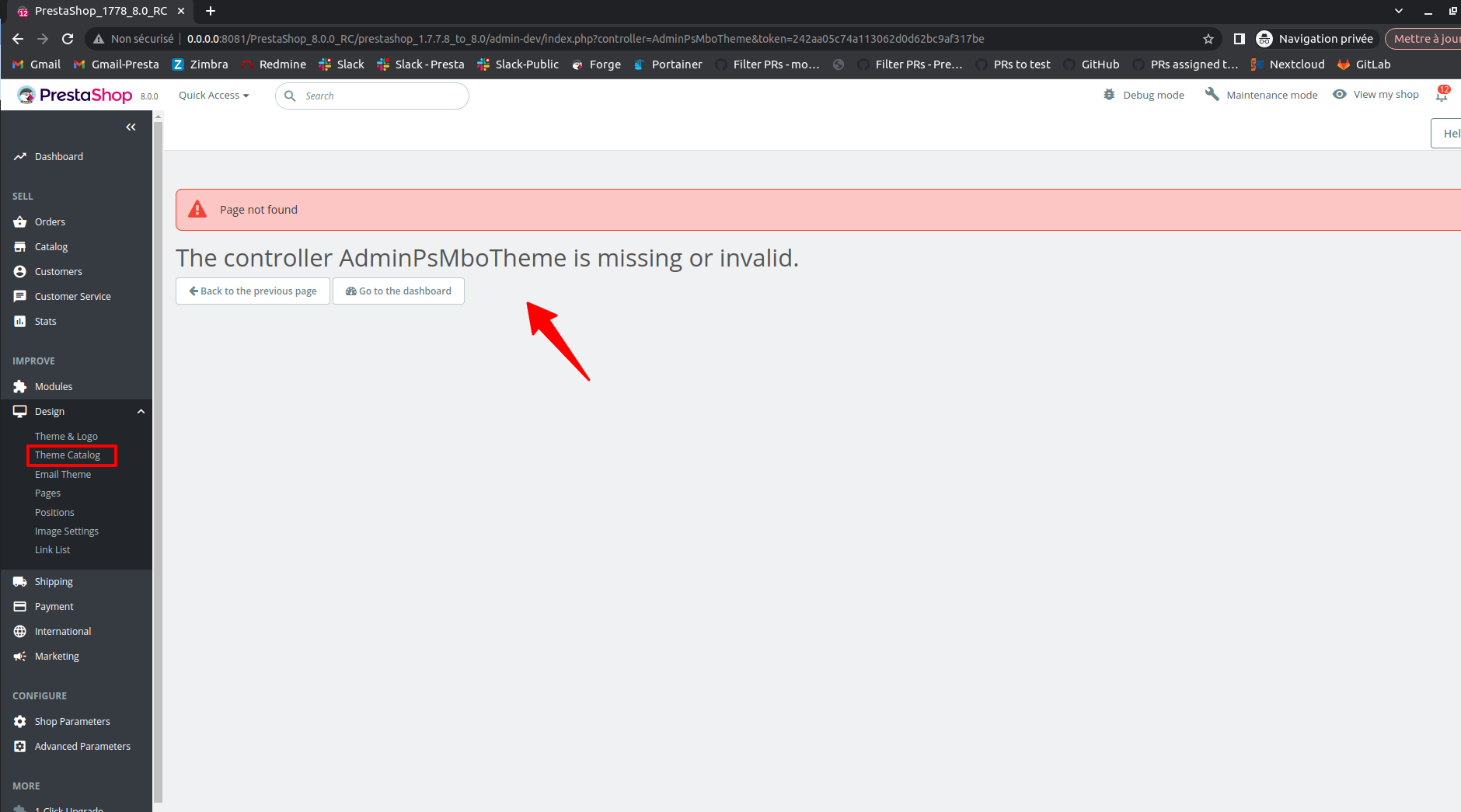
Task: Select the Modules puzzle icon
Action: [19, 386]
